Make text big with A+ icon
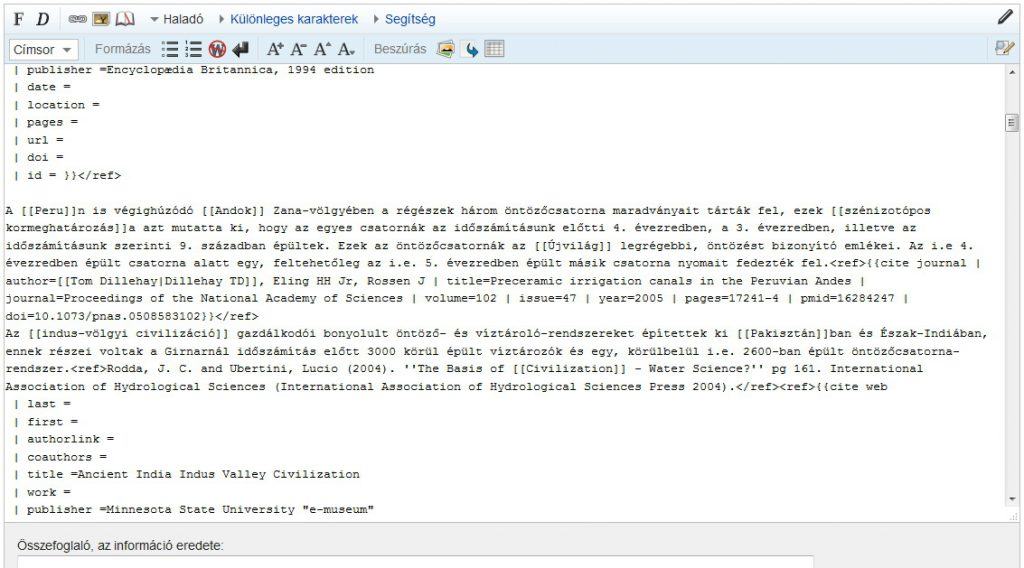1024x568 pixels. point(274,49)
